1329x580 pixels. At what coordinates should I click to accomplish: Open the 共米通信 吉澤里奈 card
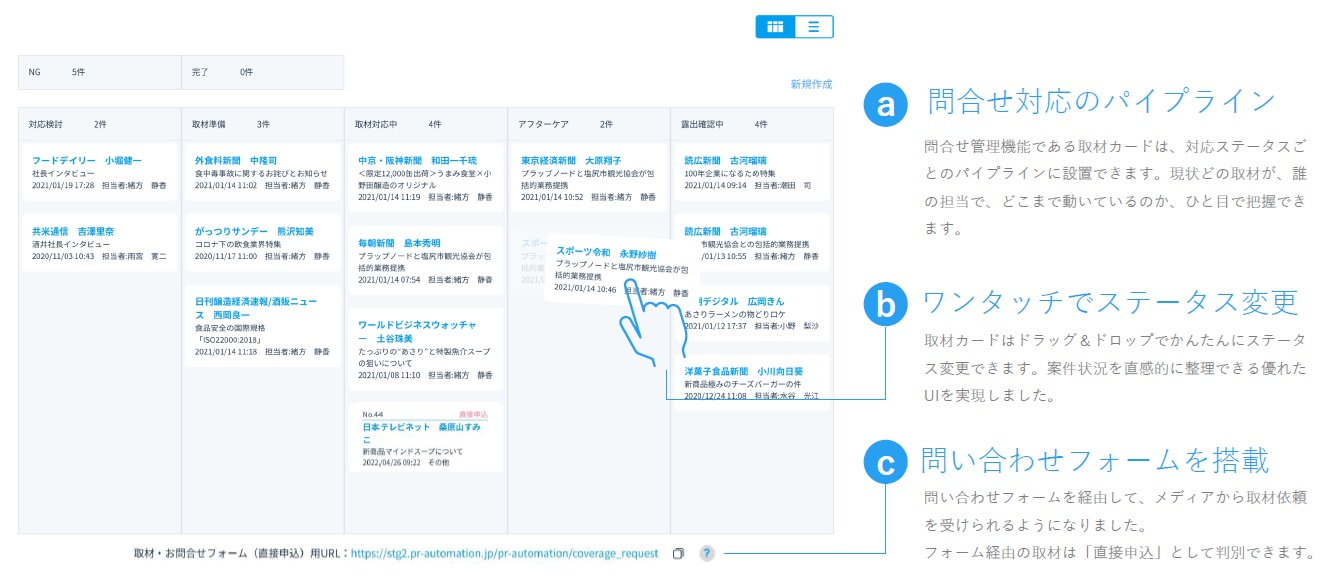coord(99,243)
